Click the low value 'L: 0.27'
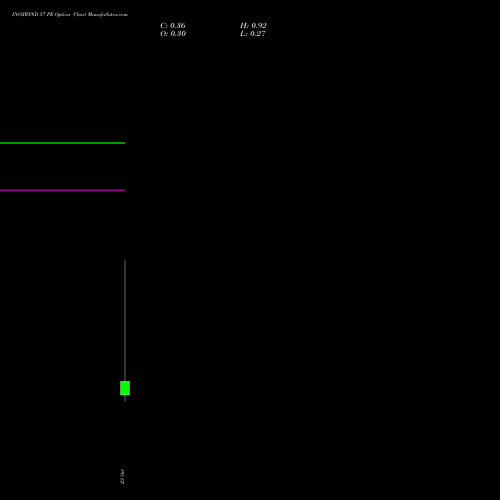 (x=253, y=34)
